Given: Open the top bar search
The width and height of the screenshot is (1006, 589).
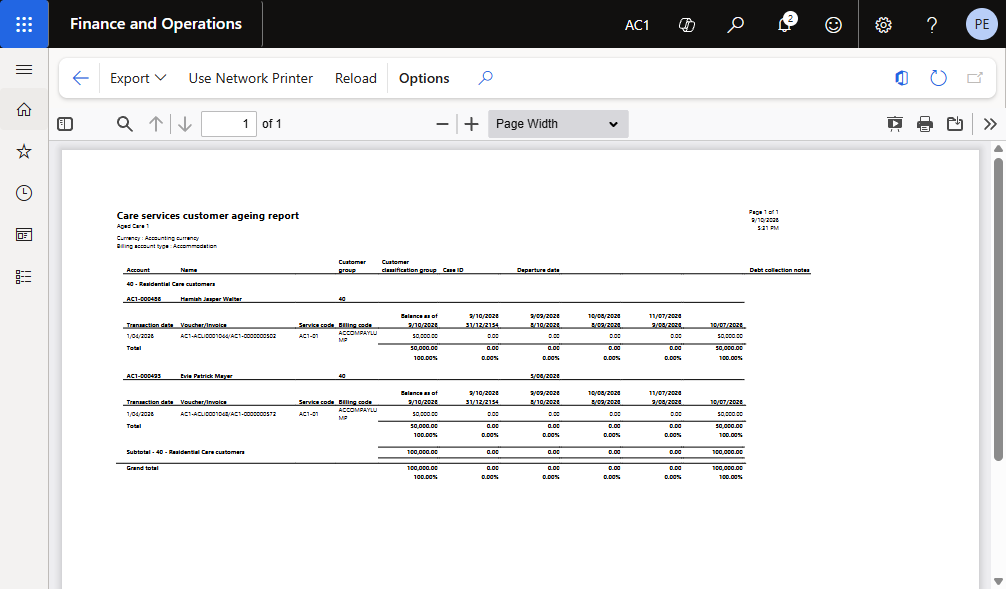Looking at the screenshot, I should tap(735, 24).
